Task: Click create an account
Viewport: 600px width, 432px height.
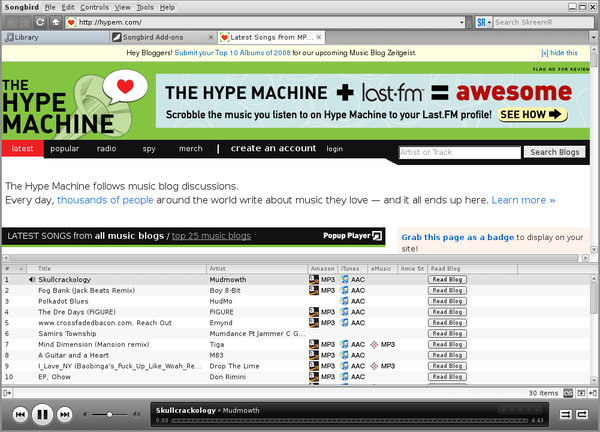Action: point(273,148)
